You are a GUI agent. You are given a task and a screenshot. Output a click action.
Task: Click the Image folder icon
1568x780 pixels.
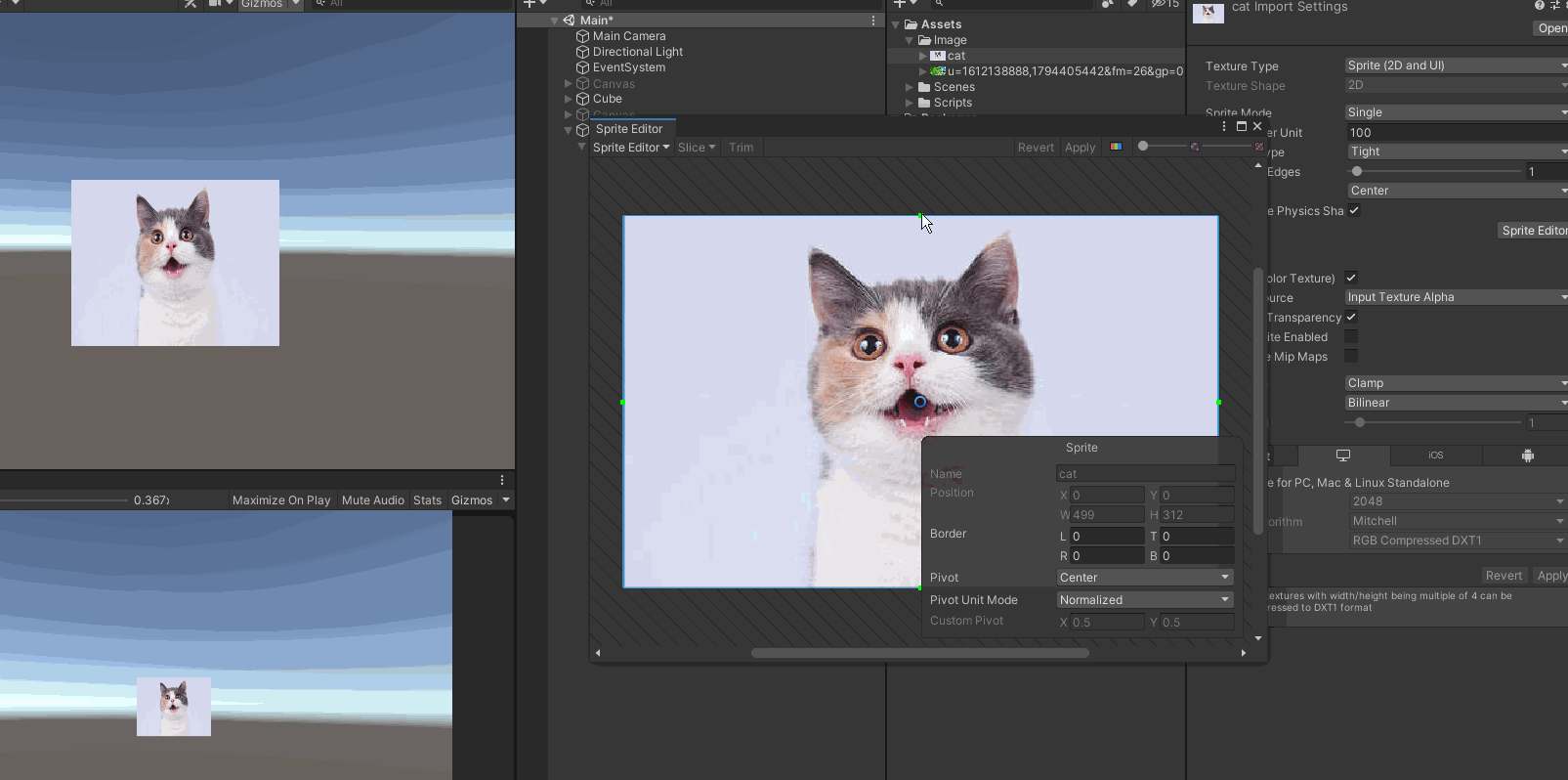tap(924, 40)
